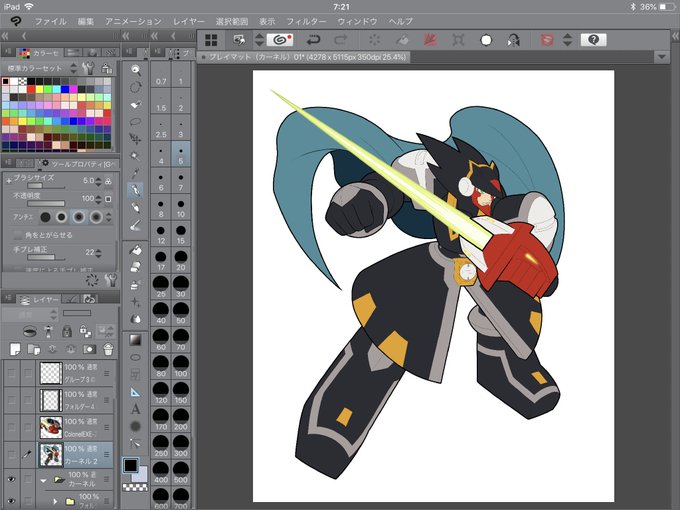Toggle opacity pressure dynamics box

(108, 199)
